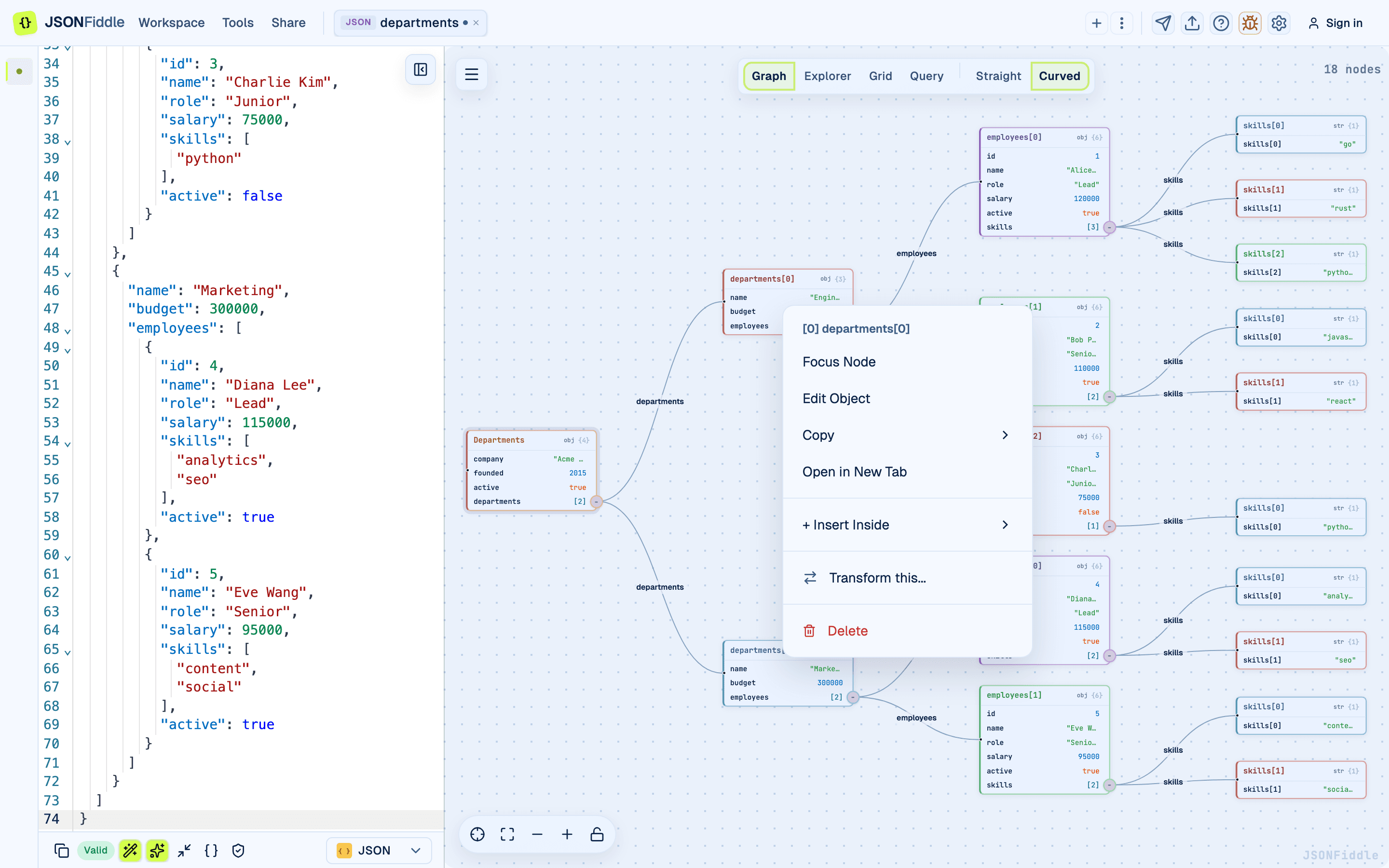Choose Transform this… option

click(907, 578)
